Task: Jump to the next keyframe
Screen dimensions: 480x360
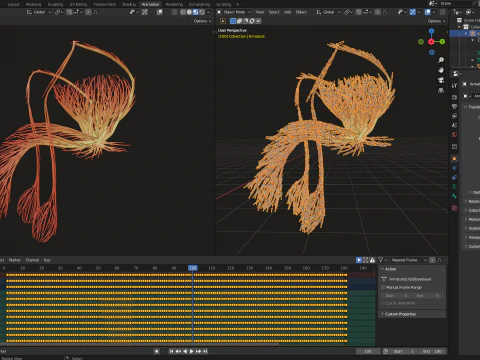Action: point(198,351)
